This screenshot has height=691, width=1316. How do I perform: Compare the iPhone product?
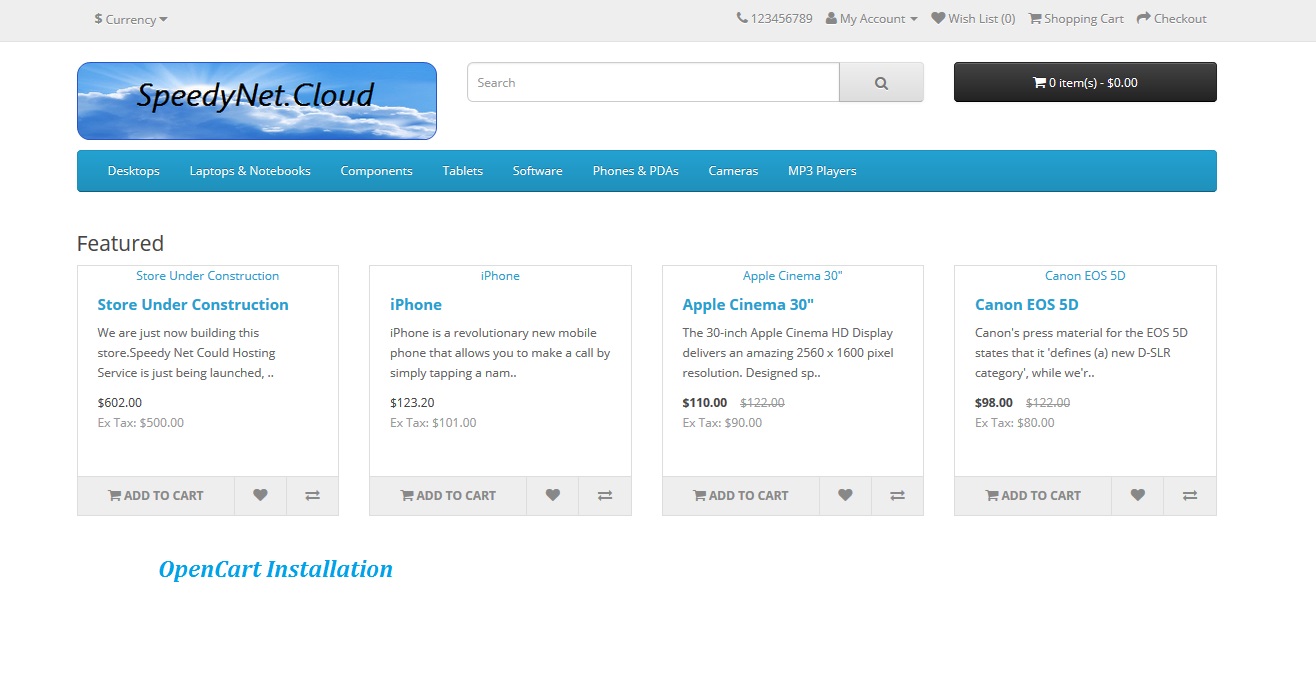click(x=605, y=495)
